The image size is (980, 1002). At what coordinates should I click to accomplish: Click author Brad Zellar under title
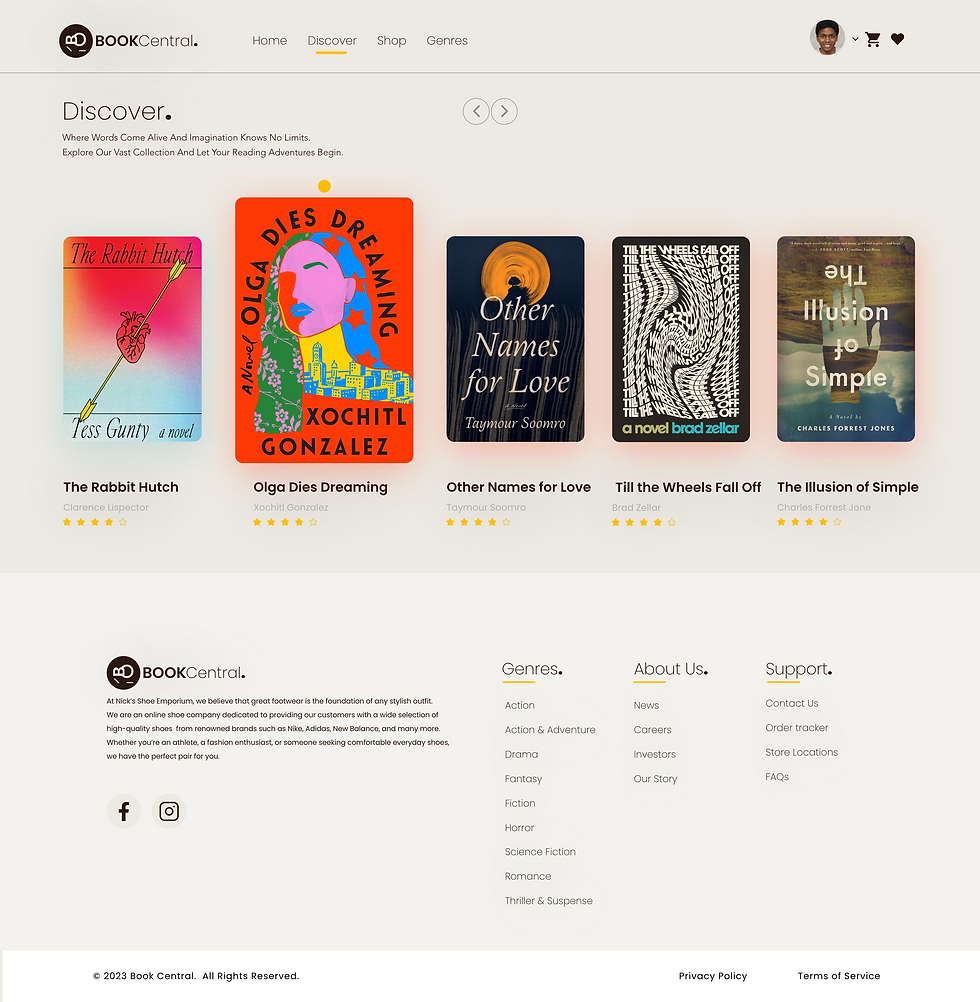click(x=636, y=507)
